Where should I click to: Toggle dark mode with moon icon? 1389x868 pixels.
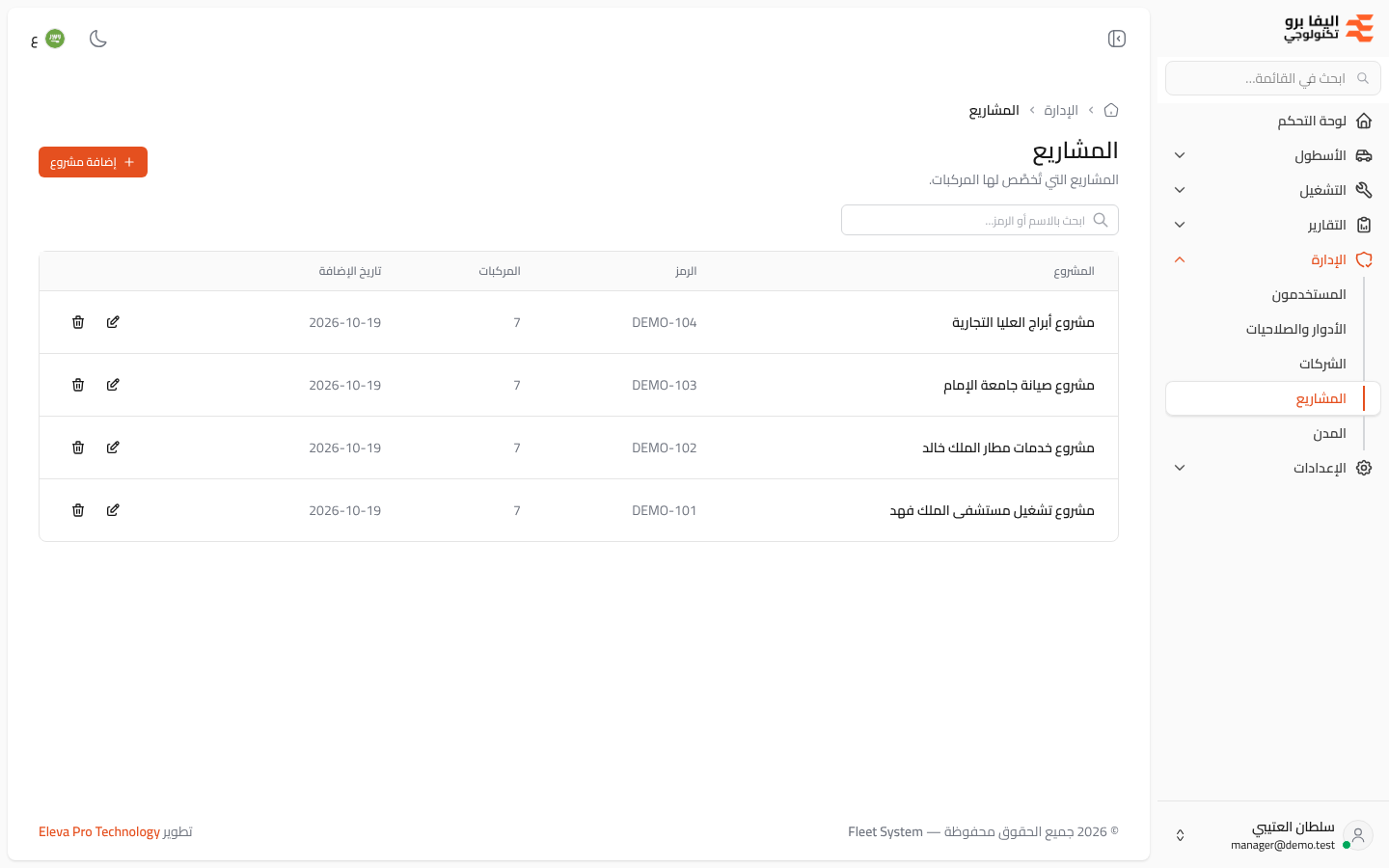[x=98, y=39]
